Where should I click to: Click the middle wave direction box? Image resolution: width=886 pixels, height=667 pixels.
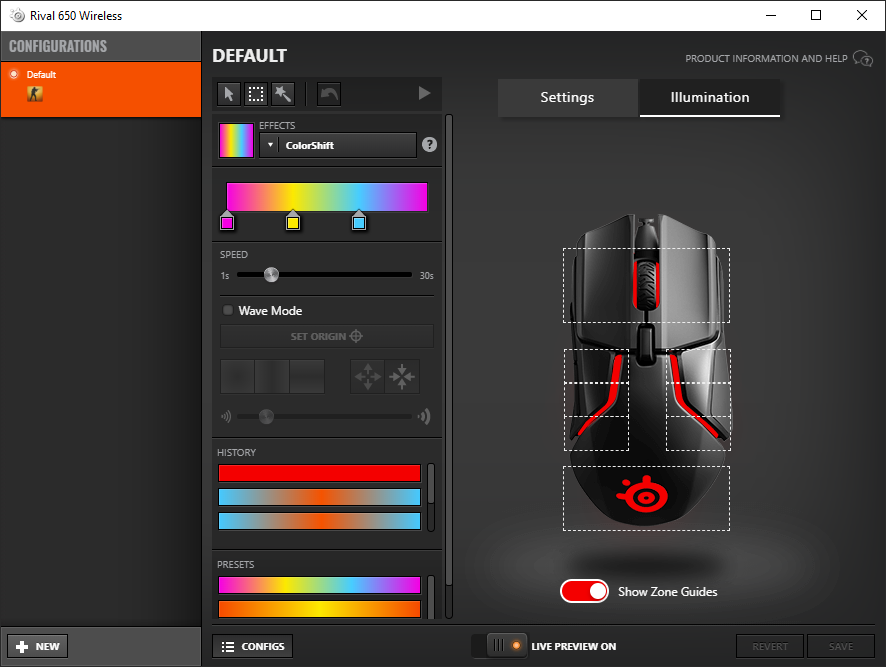tap(272, 376)
